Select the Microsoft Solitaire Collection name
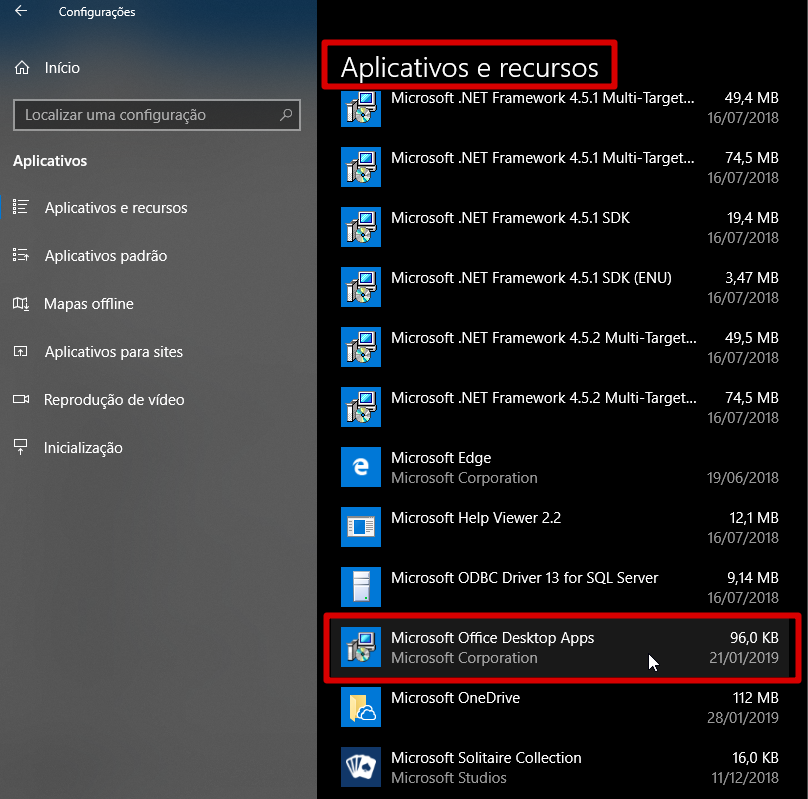Screen dimensions: 808x799 coord(486,758)
